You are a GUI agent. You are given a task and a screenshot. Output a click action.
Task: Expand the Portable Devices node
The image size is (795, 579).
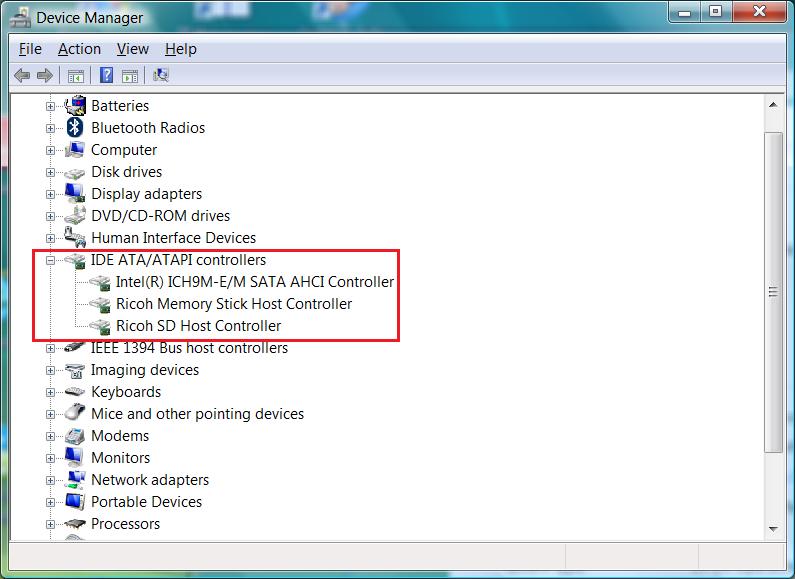click(x=50, y=502)
